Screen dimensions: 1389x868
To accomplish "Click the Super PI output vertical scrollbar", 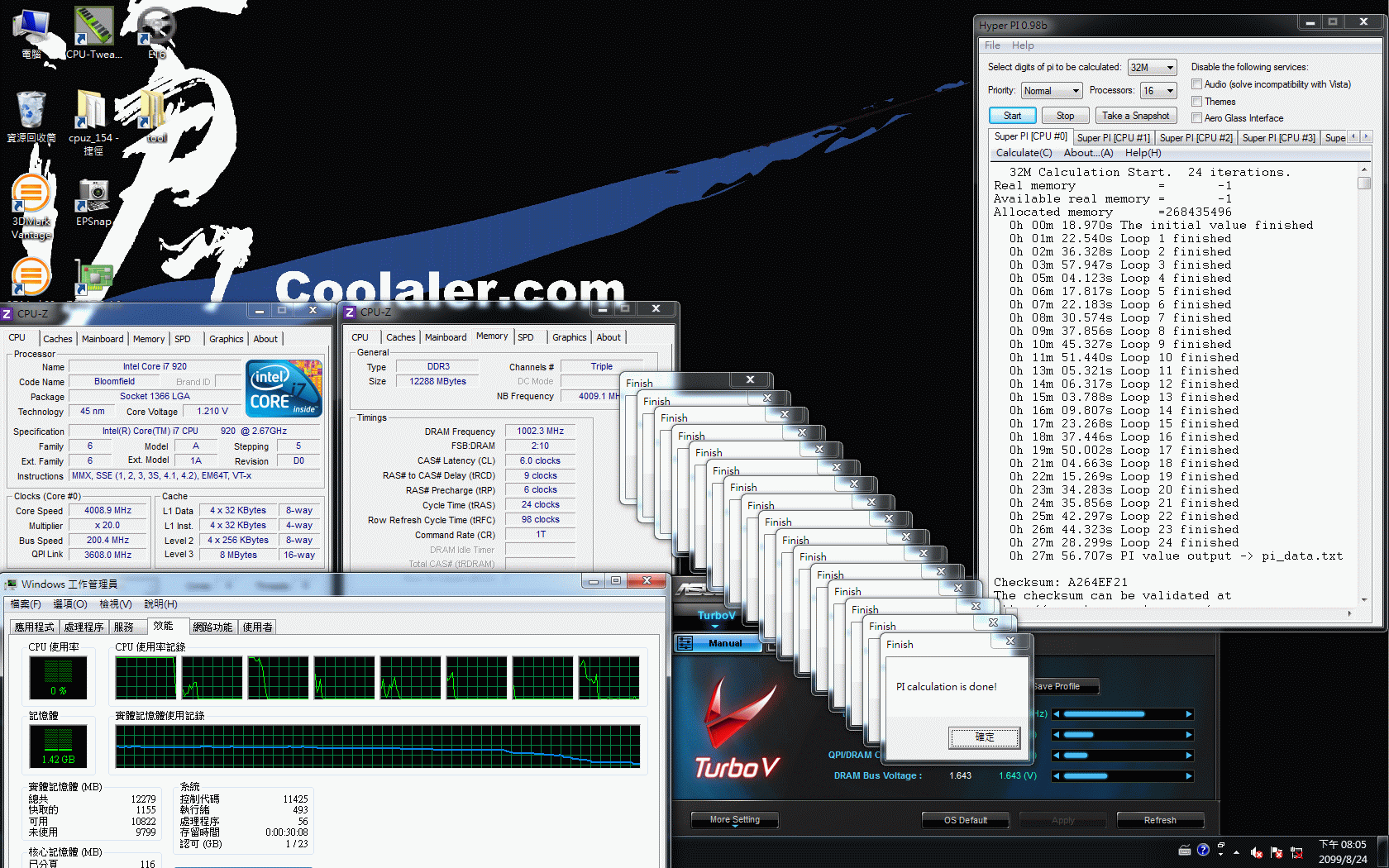I will coord(1364,384).
